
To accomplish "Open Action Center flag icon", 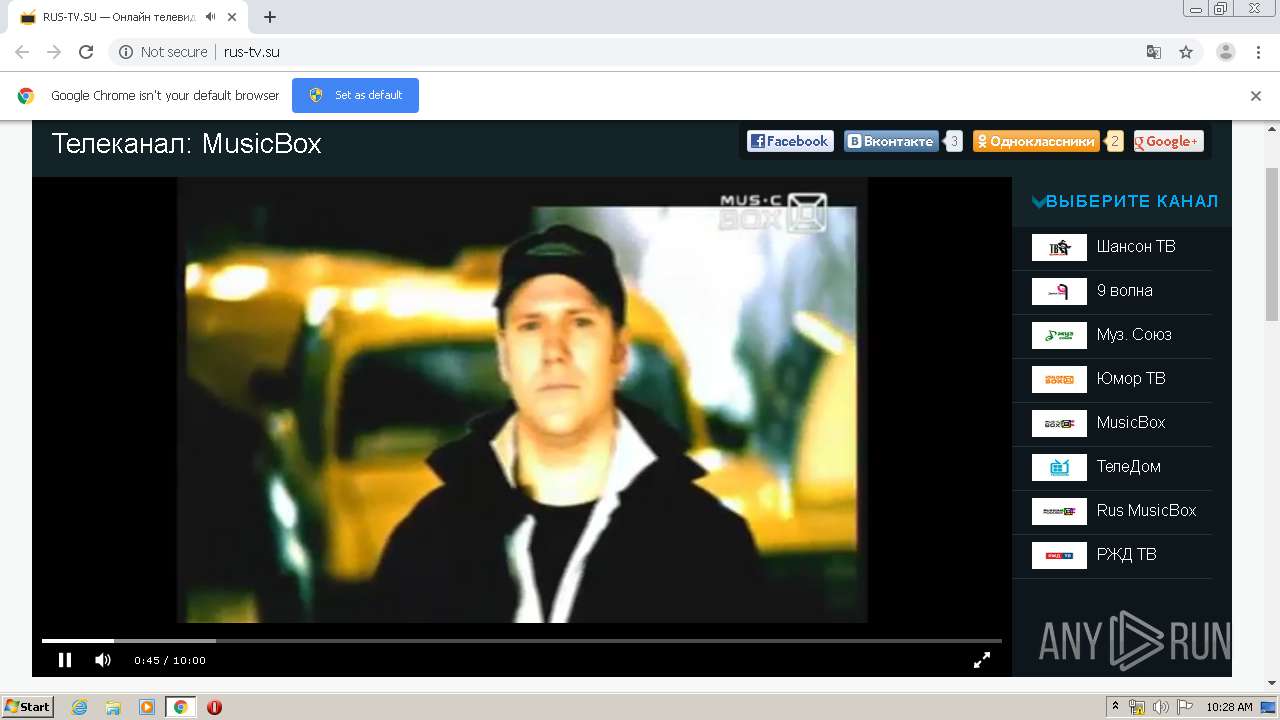I will click(1185, 707).
